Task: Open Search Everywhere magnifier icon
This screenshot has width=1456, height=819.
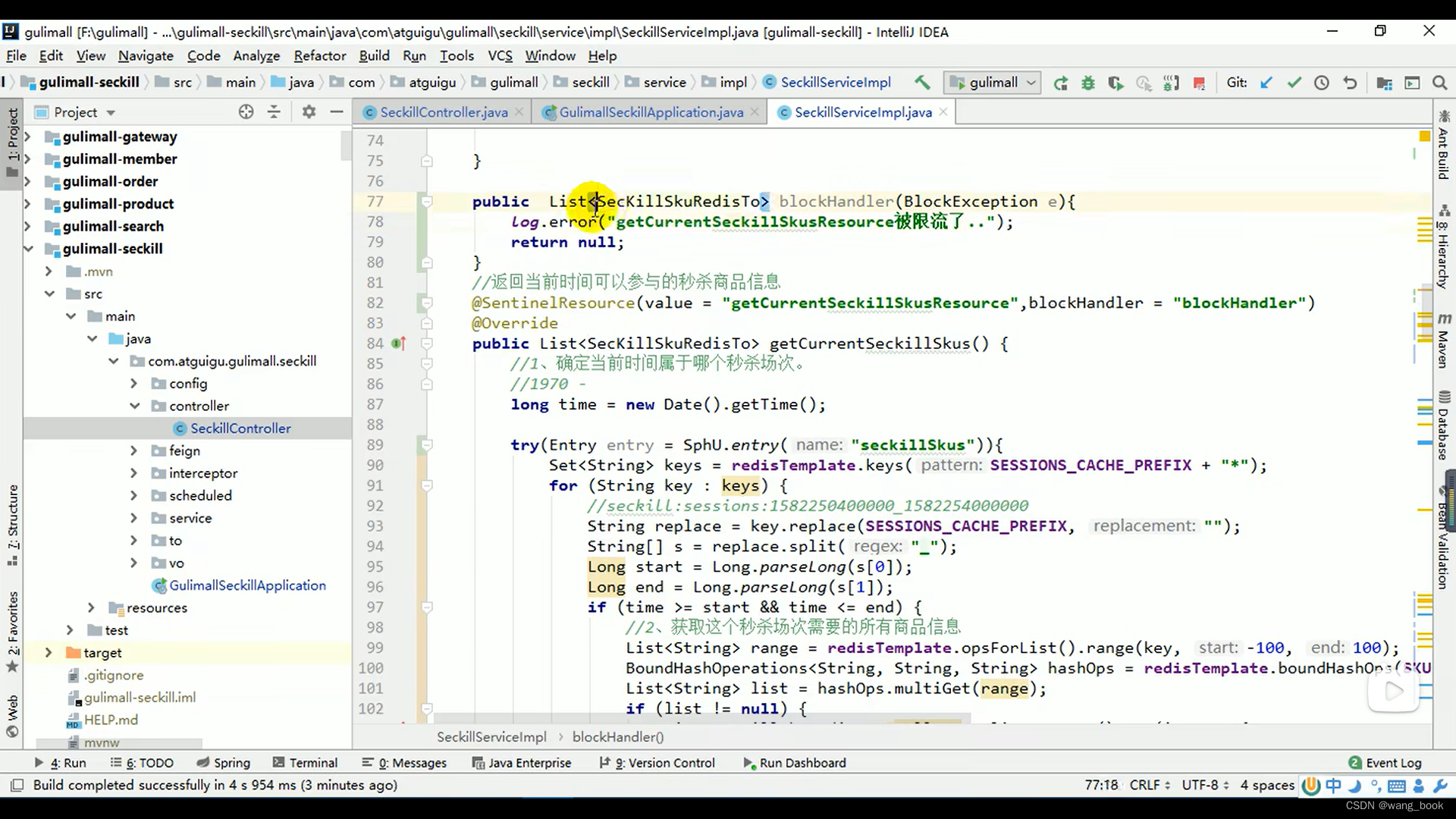Action: (x=1439, y=83)
